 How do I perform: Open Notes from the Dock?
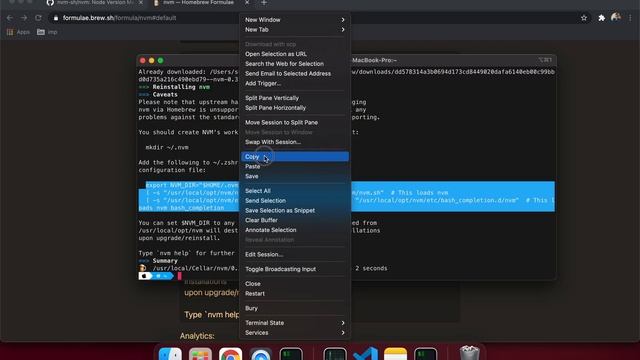[x=395, y=354]
